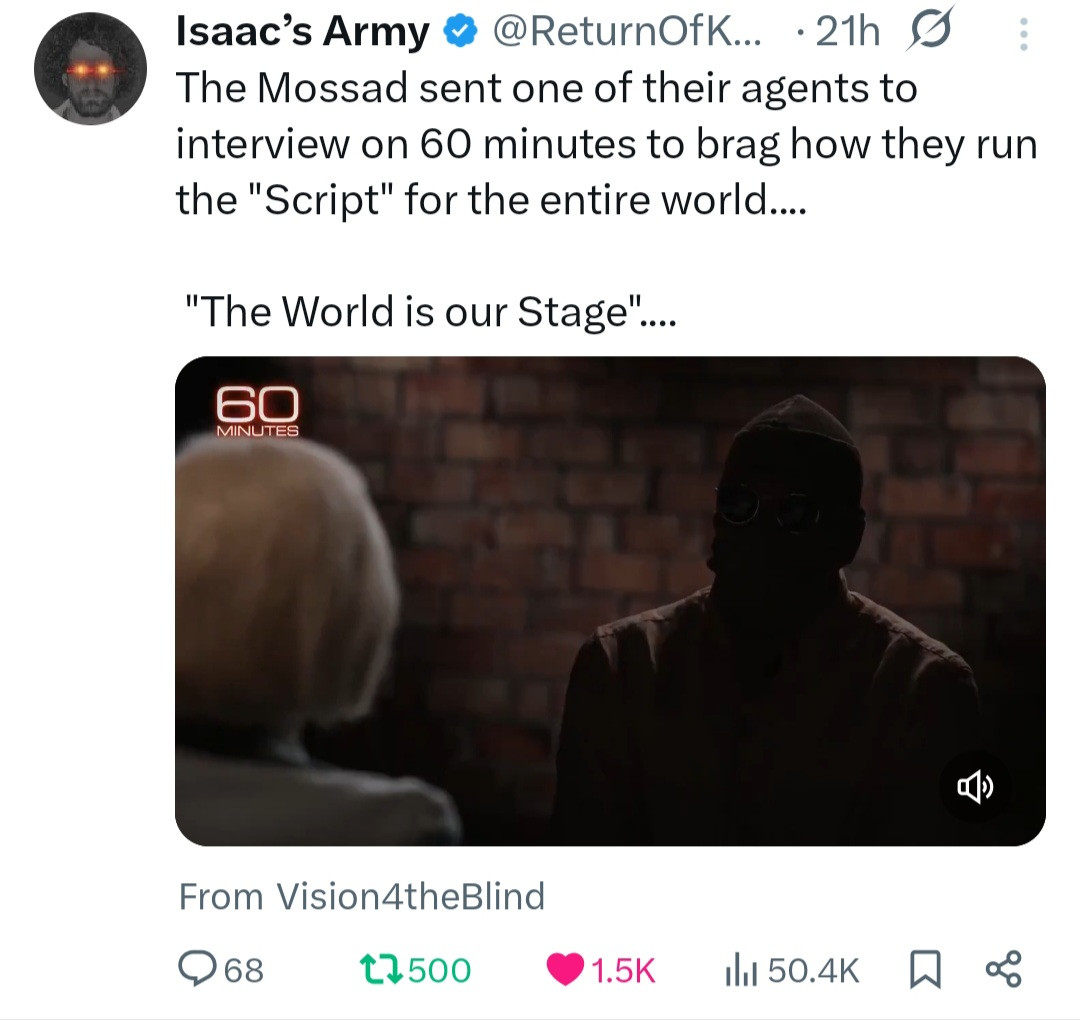
Task: Click the 500 reposts count
Action: (440, 970)
